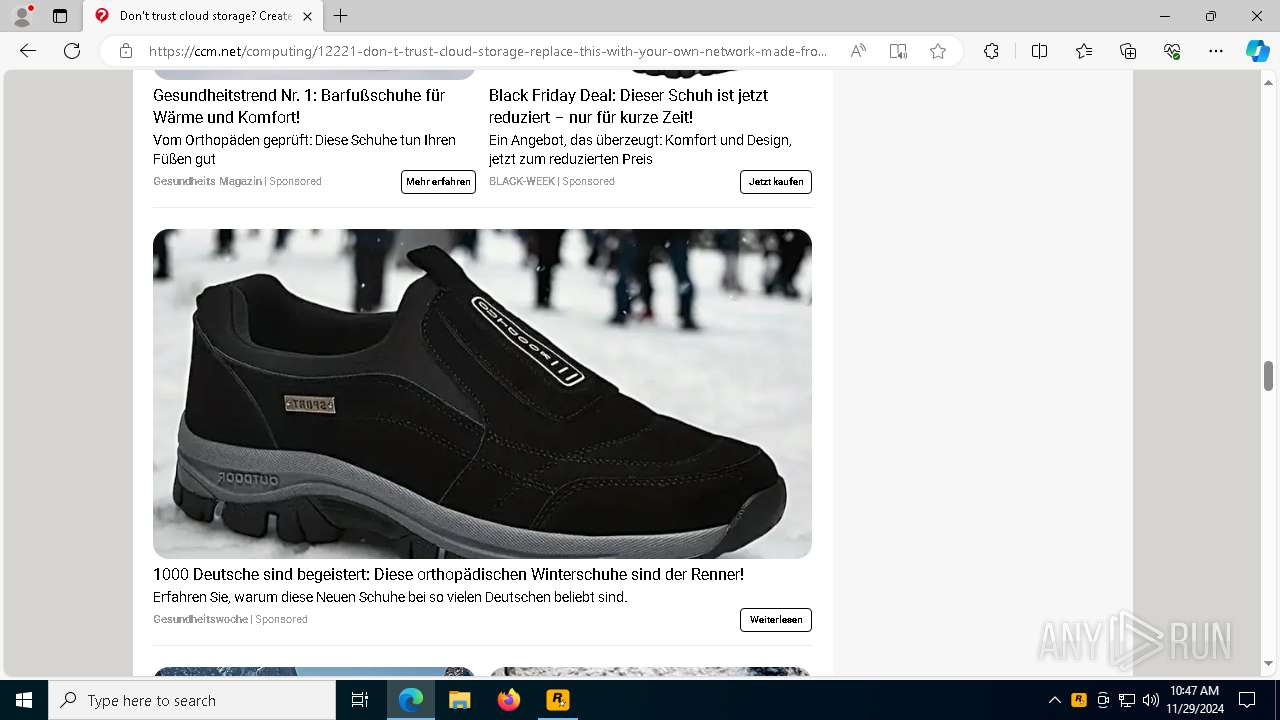Open immersive reader / translate icon
Image resolution: width=1280 pixels, height=720 pixels.
(x=898, y=51)
